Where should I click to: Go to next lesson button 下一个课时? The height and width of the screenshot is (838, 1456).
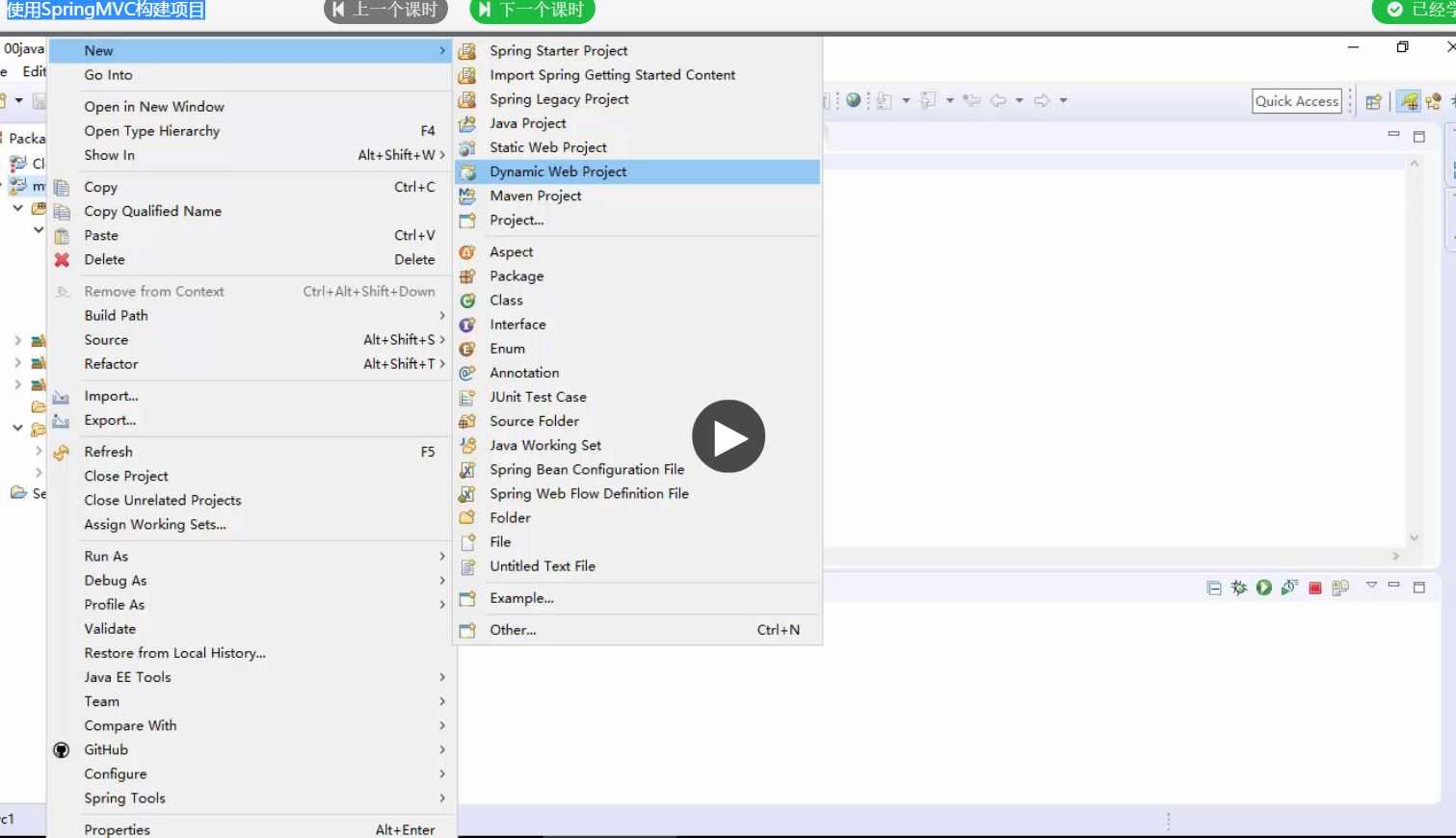(x=533, y=11)
